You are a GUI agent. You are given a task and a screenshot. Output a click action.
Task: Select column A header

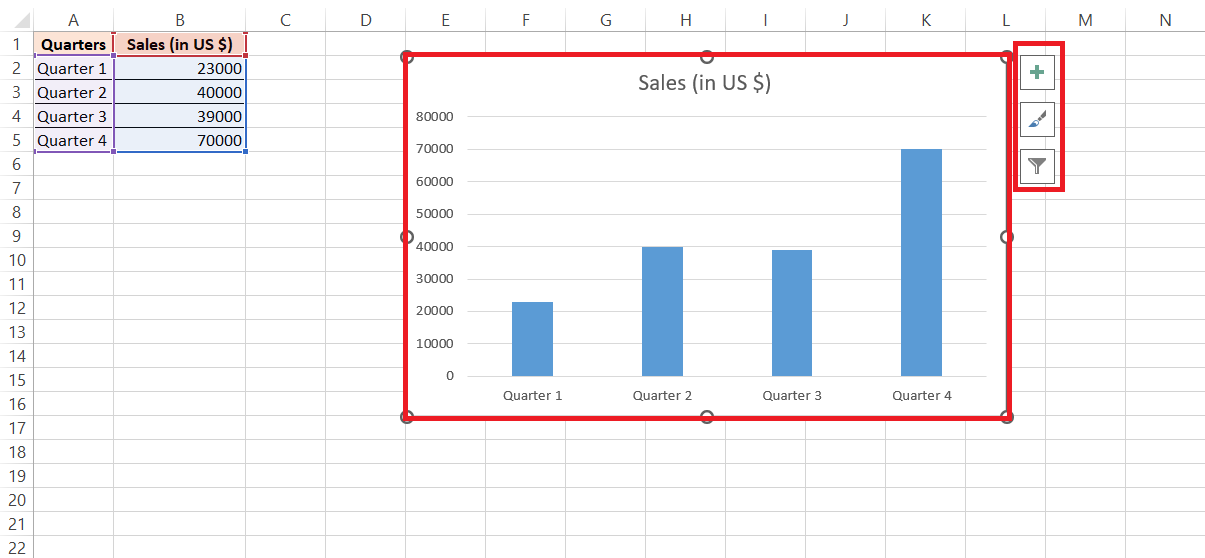coord(73,19)
